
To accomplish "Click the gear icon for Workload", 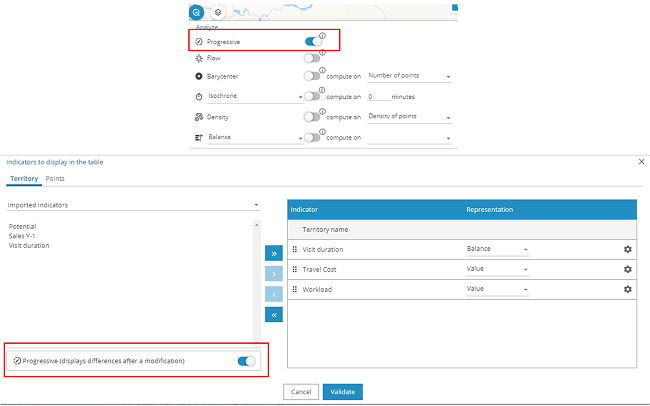I will (627, 289).
